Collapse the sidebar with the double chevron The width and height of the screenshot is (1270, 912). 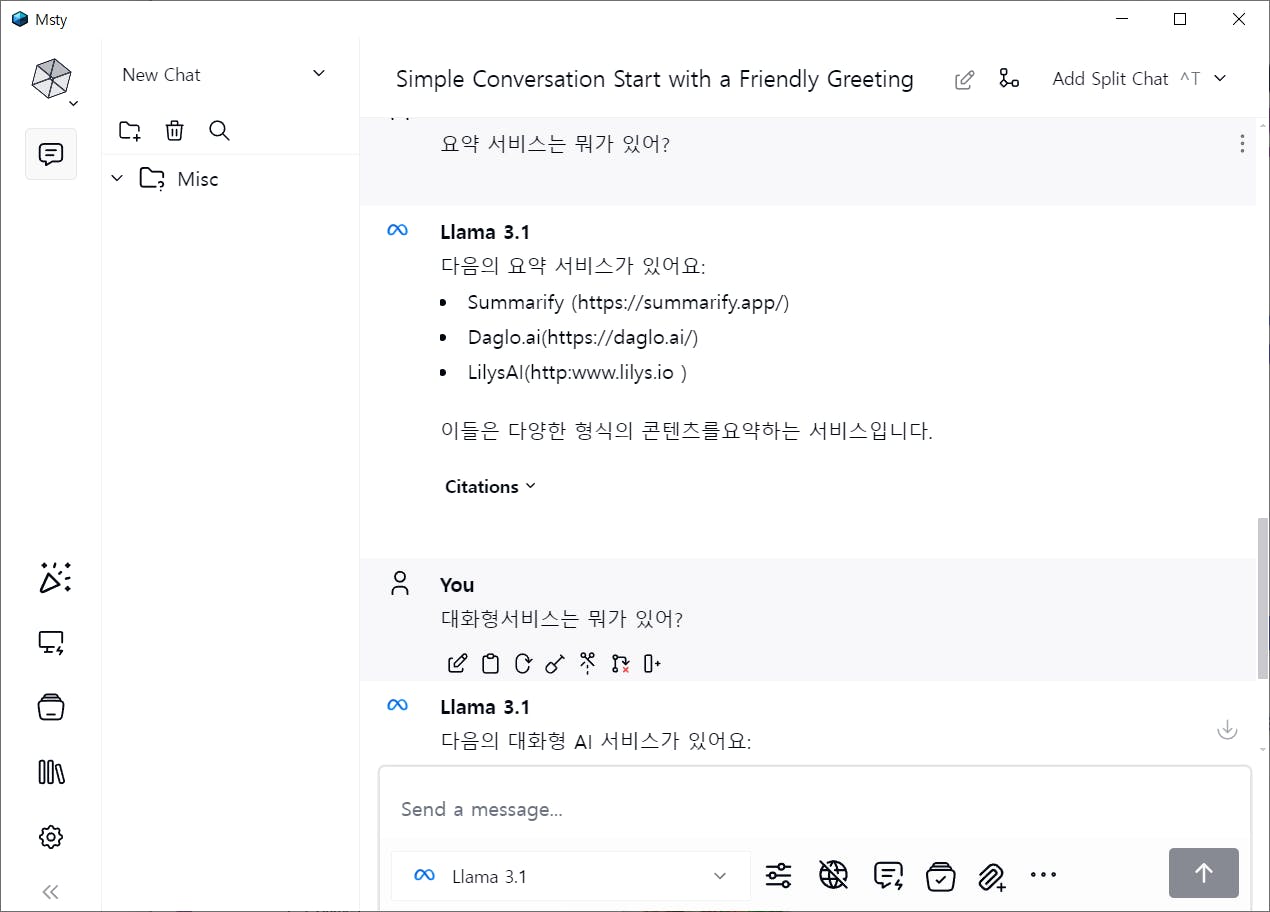(x=51, y=892)
